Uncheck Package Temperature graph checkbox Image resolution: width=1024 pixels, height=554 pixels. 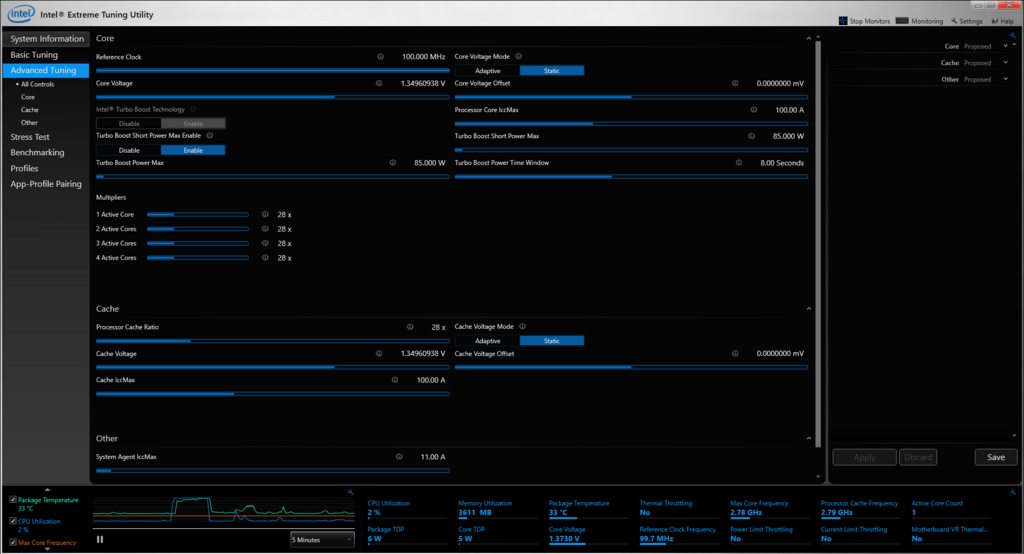[12, 500]
